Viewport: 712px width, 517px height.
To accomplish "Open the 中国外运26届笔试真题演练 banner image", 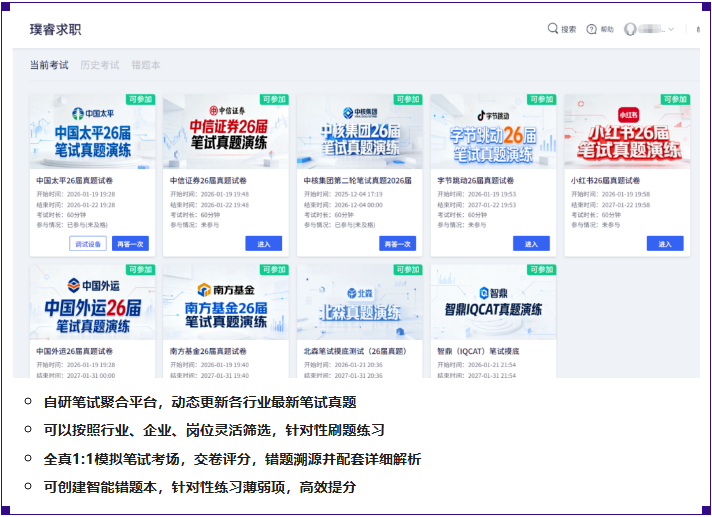I will tap(93, 302).
